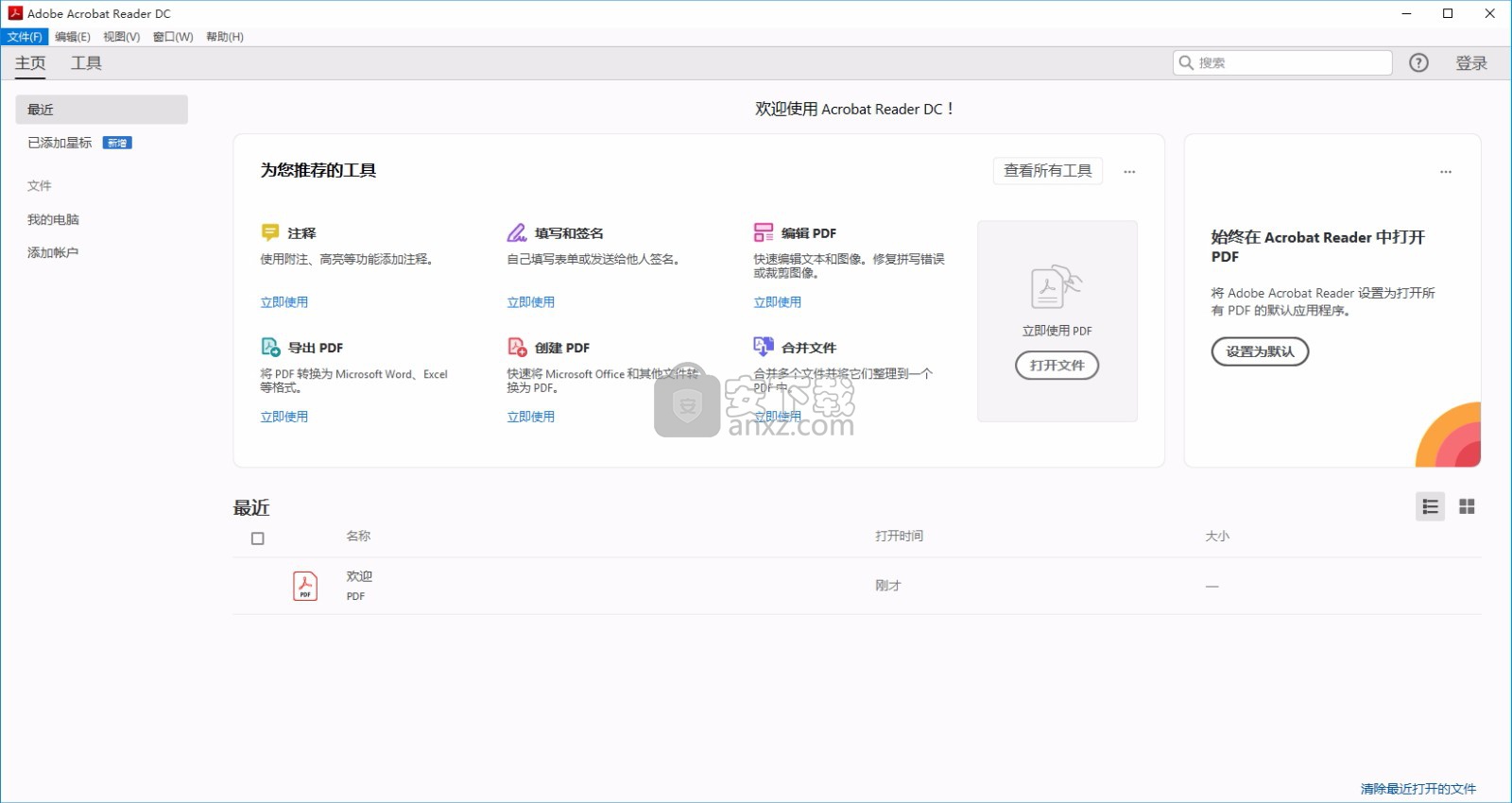Click 立即使用 link under 编辑 PDF
1512x803 pixels.
click(778, 302)
